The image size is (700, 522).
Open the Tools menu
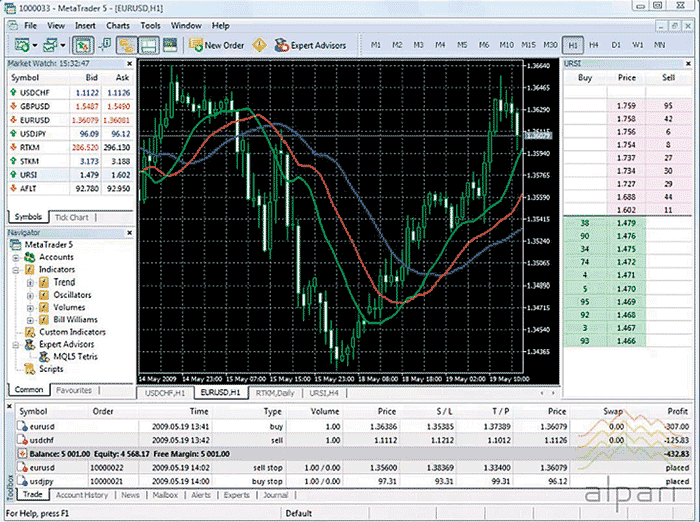coord(150,25)
